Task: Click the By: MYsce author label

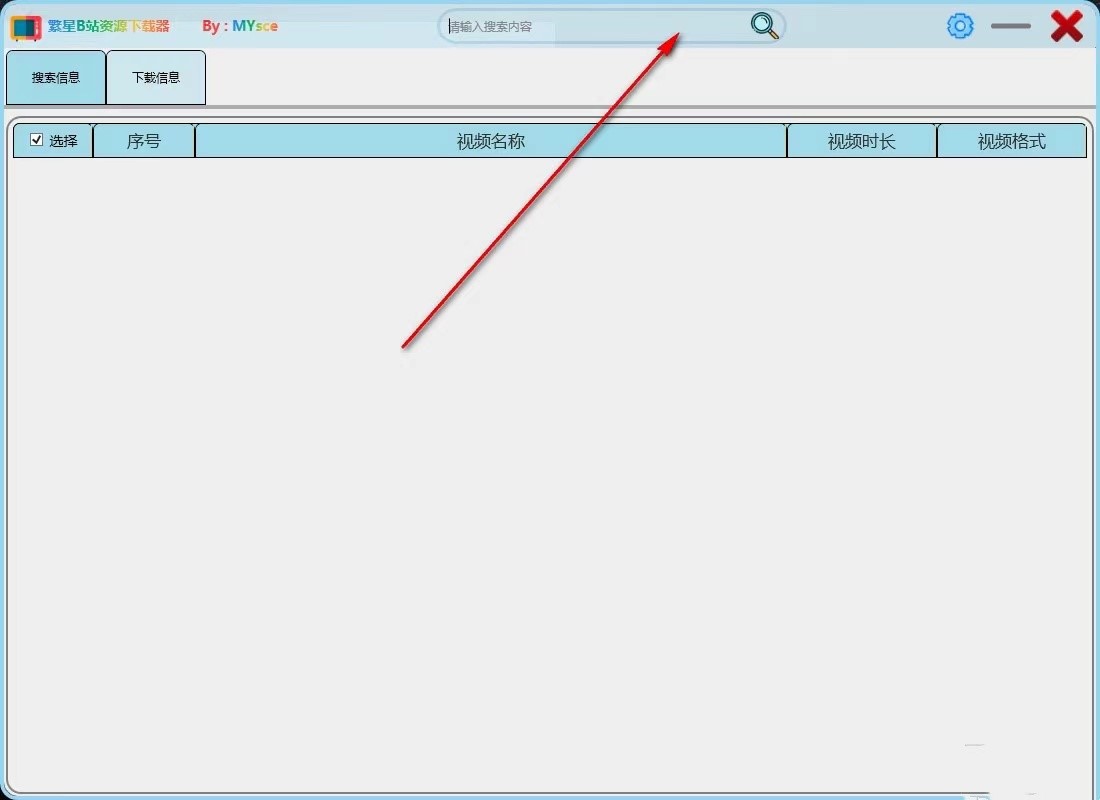Action: [x=240, y=26]
